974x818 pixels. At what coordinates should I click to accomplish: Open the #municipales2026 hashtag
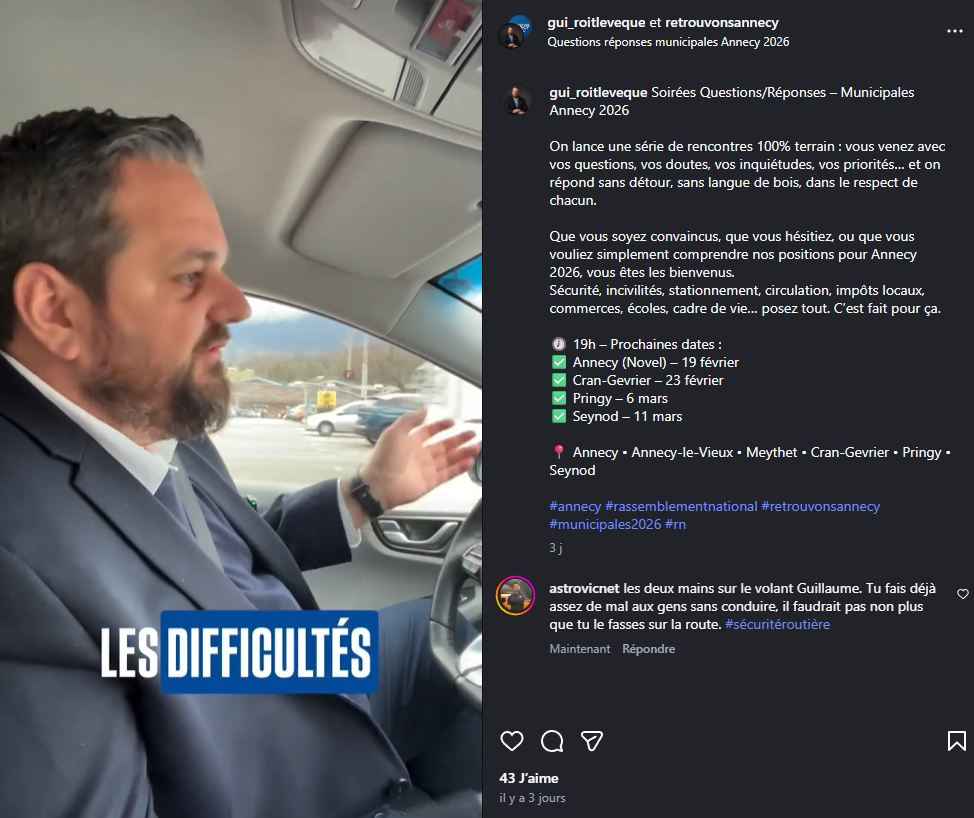coord(605,524)
